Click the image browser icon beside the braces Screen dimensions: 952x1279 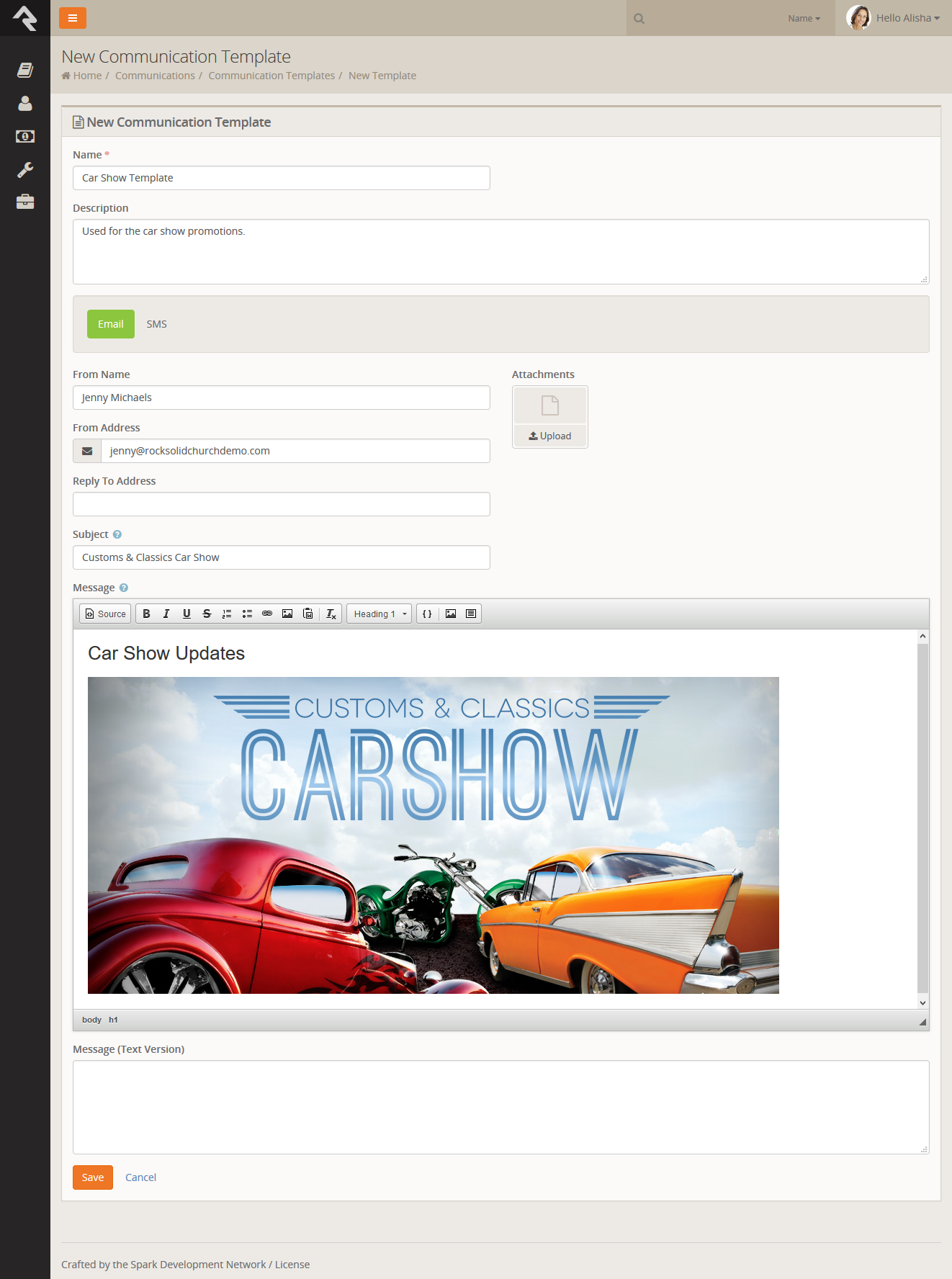pyautogui.click(x=451, y=614)
